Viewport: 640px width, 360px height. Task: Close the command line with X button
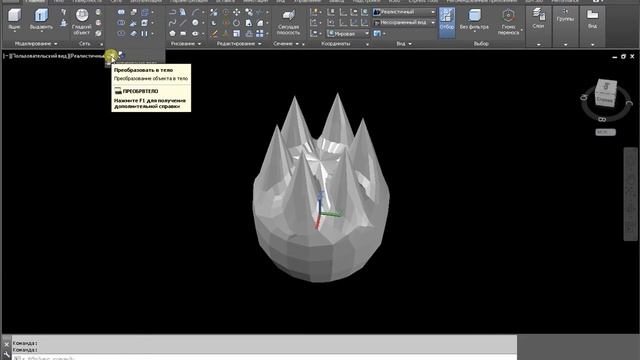(6, 344)
